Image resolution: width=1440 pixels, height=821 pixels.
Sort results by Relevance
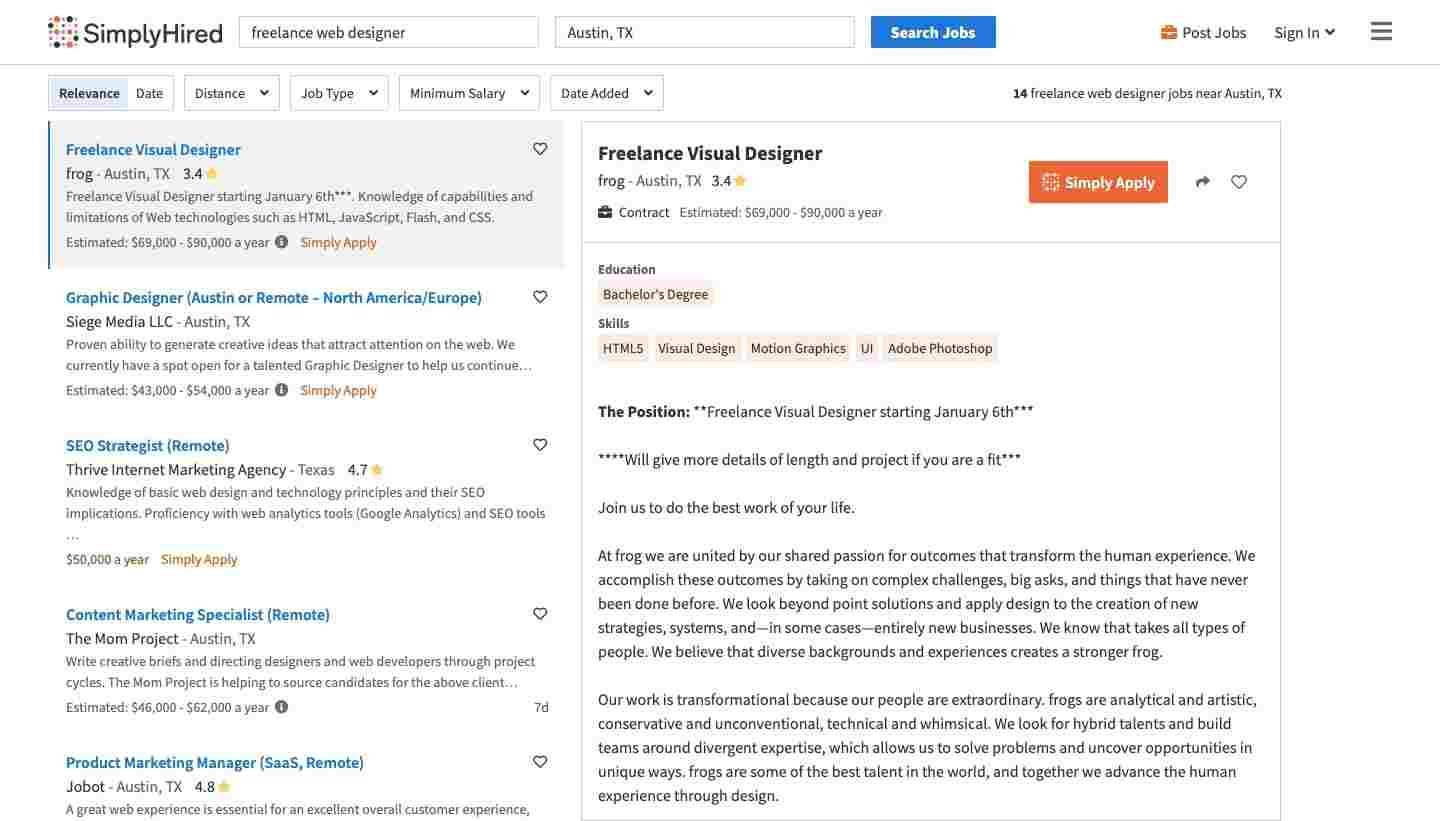point(89,93)
